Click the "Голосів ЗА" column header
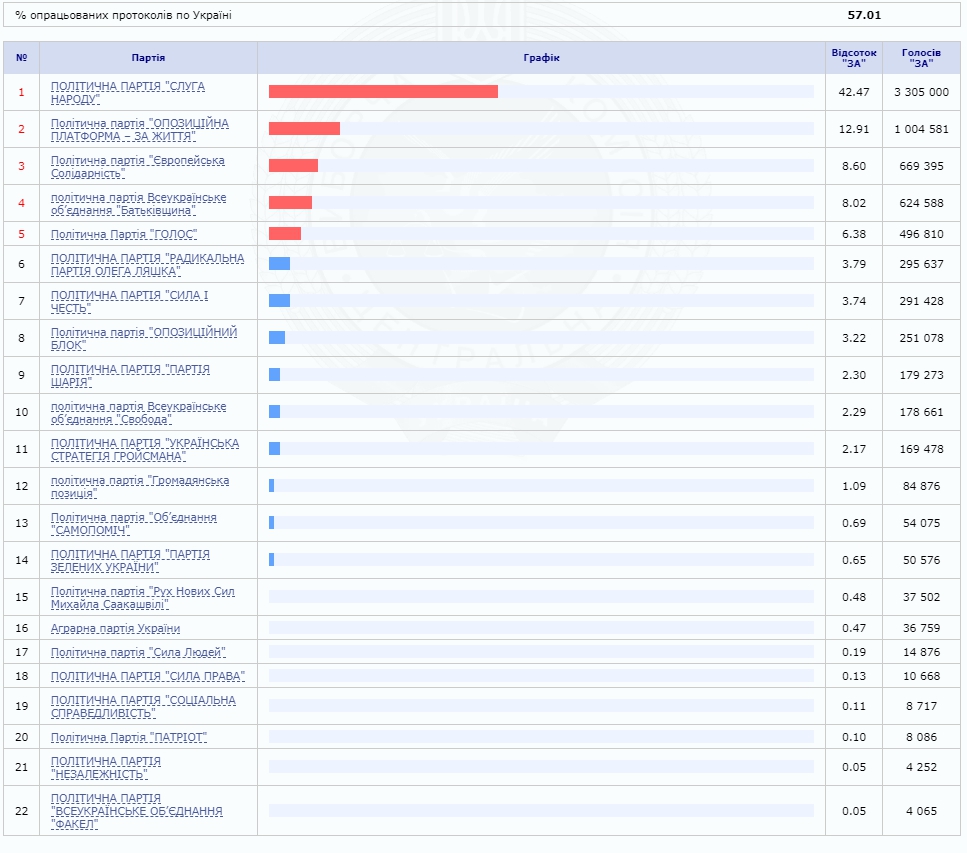Image resolution: width=967 pixels, height=853 pixels. coord(921,58)
